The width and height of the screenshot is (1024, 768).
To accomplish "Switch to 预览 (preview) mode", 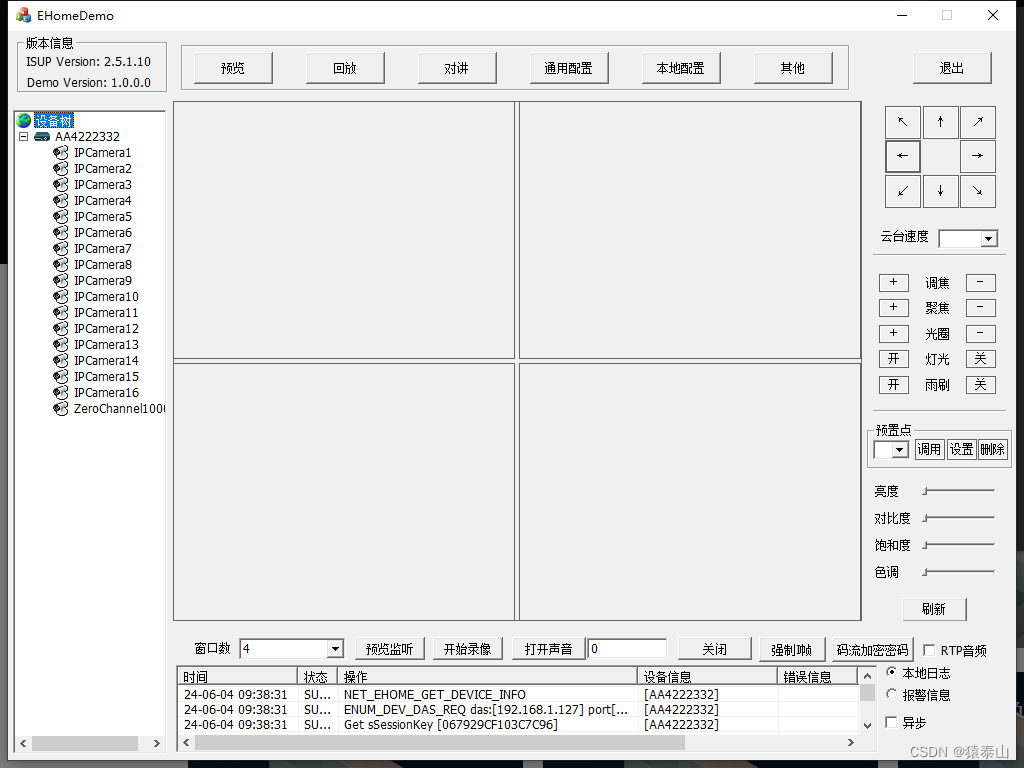I will tap(231, 67).
